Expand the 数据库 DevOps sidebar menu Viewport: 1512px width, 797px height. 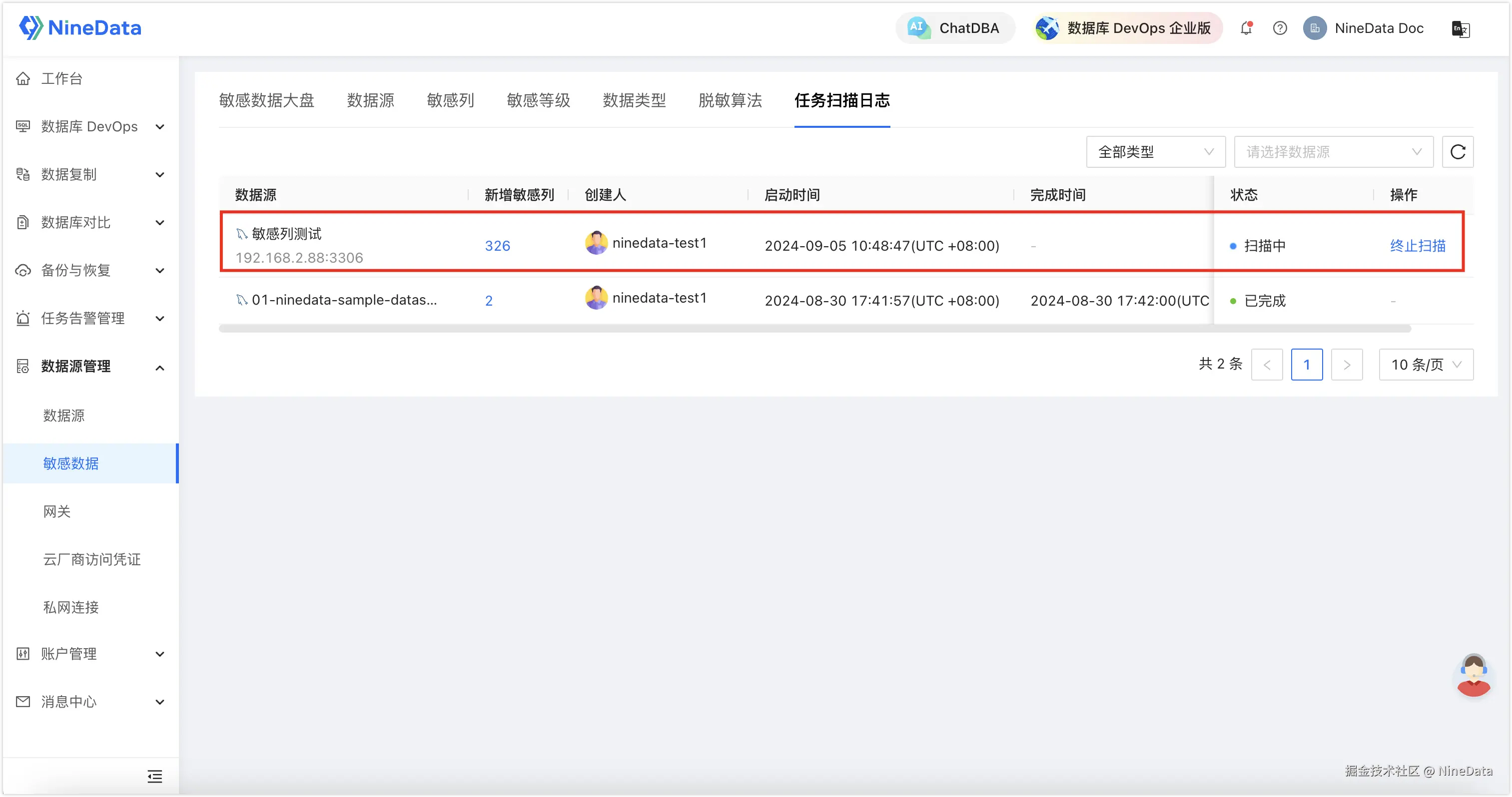pyautogui.click(x=89, y=127)
